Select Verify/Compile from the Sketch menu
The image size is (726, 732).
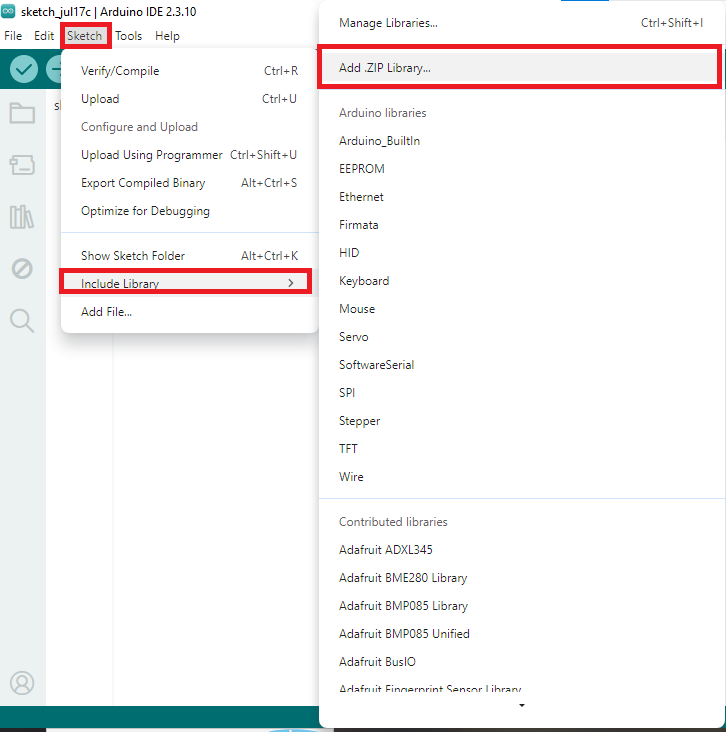[189, 71]
